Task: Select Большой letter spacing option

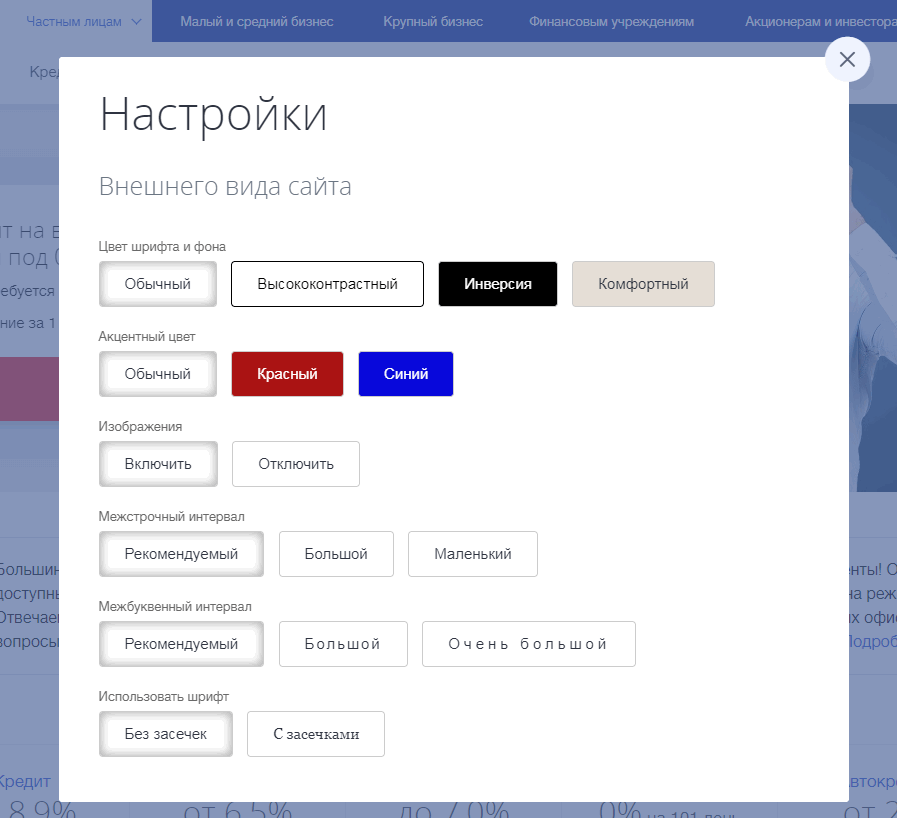Action: (x=342, y=644)
